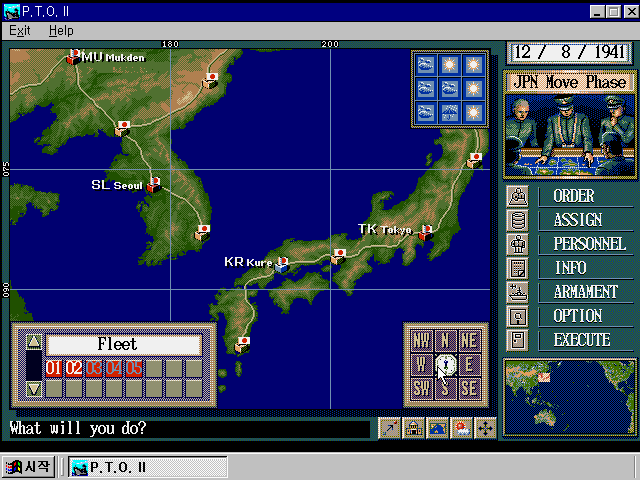Screen dimensions: 640x480
Task: Click the ORDER command icon
Action: (518, 196)
